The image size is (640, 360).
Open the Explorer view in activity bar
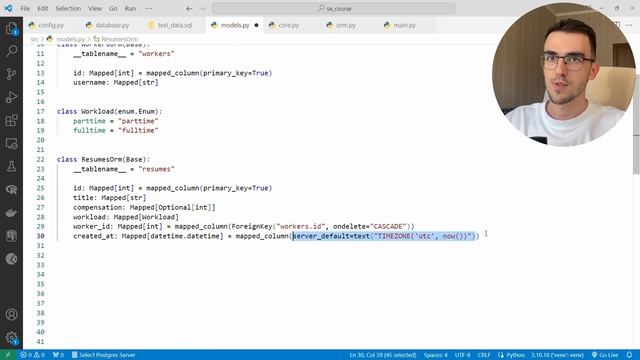(x=11, y=29)
